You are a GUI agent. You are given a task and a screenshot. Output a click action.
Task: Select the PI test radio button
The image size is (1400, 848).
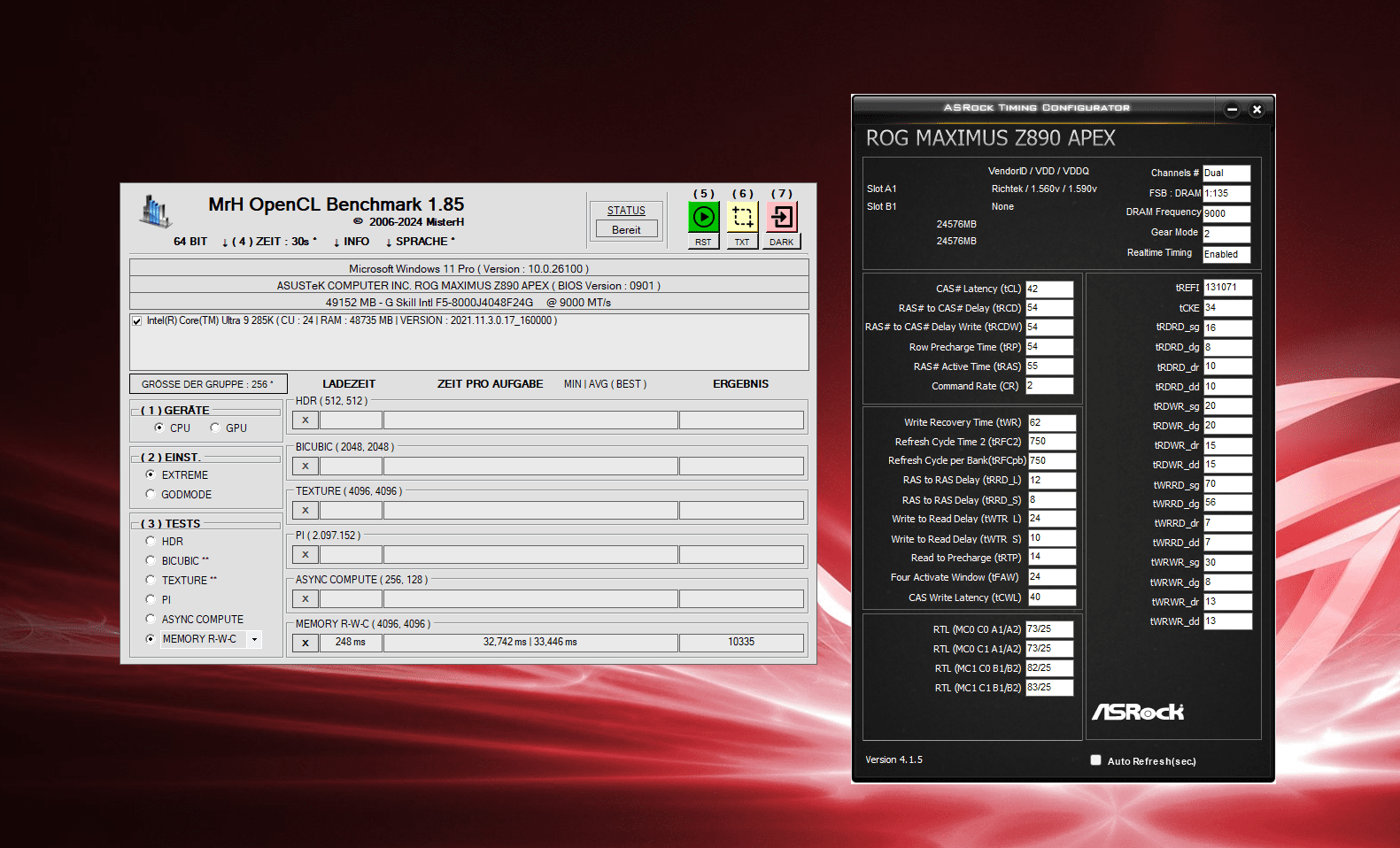point(151,599)
